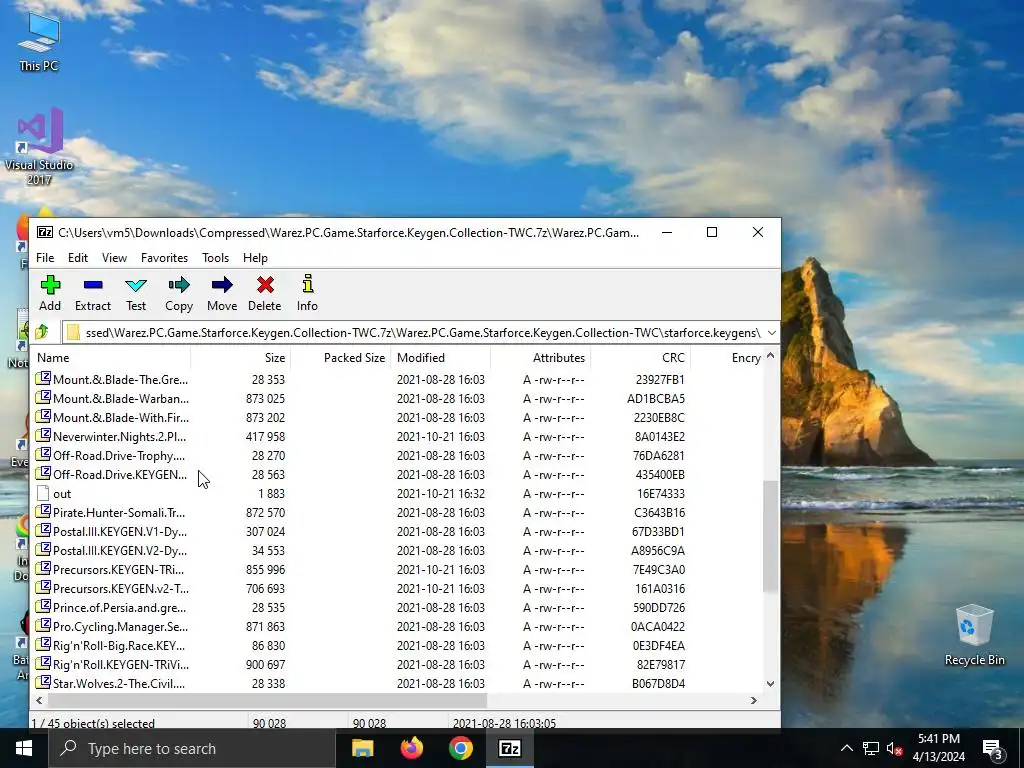Open Visual Studio 2017 desktop shortcut
This screenshot has width=1024, height=768.
(39, 147)
